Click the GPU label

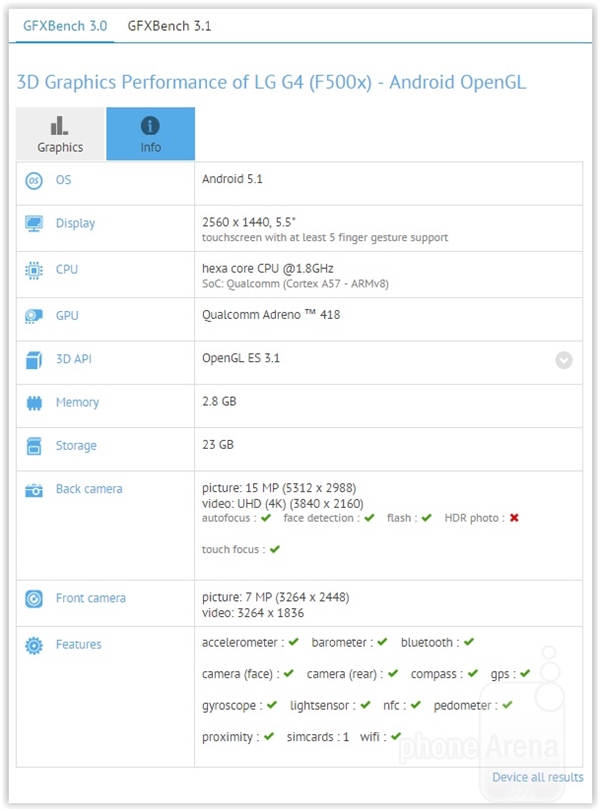coord(67,316)
